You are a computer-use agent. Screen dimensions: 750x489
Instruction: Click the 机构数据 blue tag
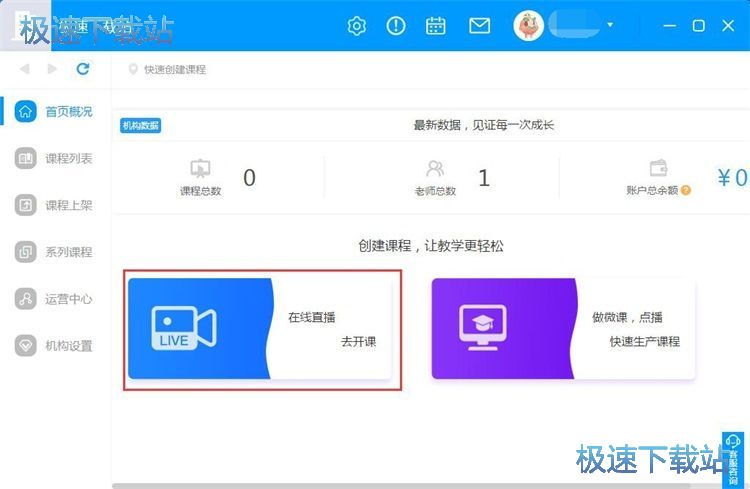point(140,125)
